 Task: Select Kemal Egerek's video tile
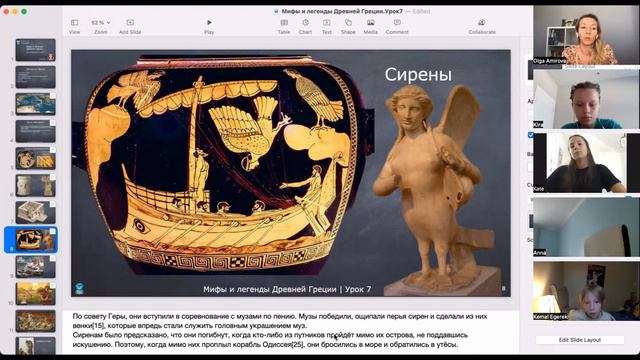point(586,291)
